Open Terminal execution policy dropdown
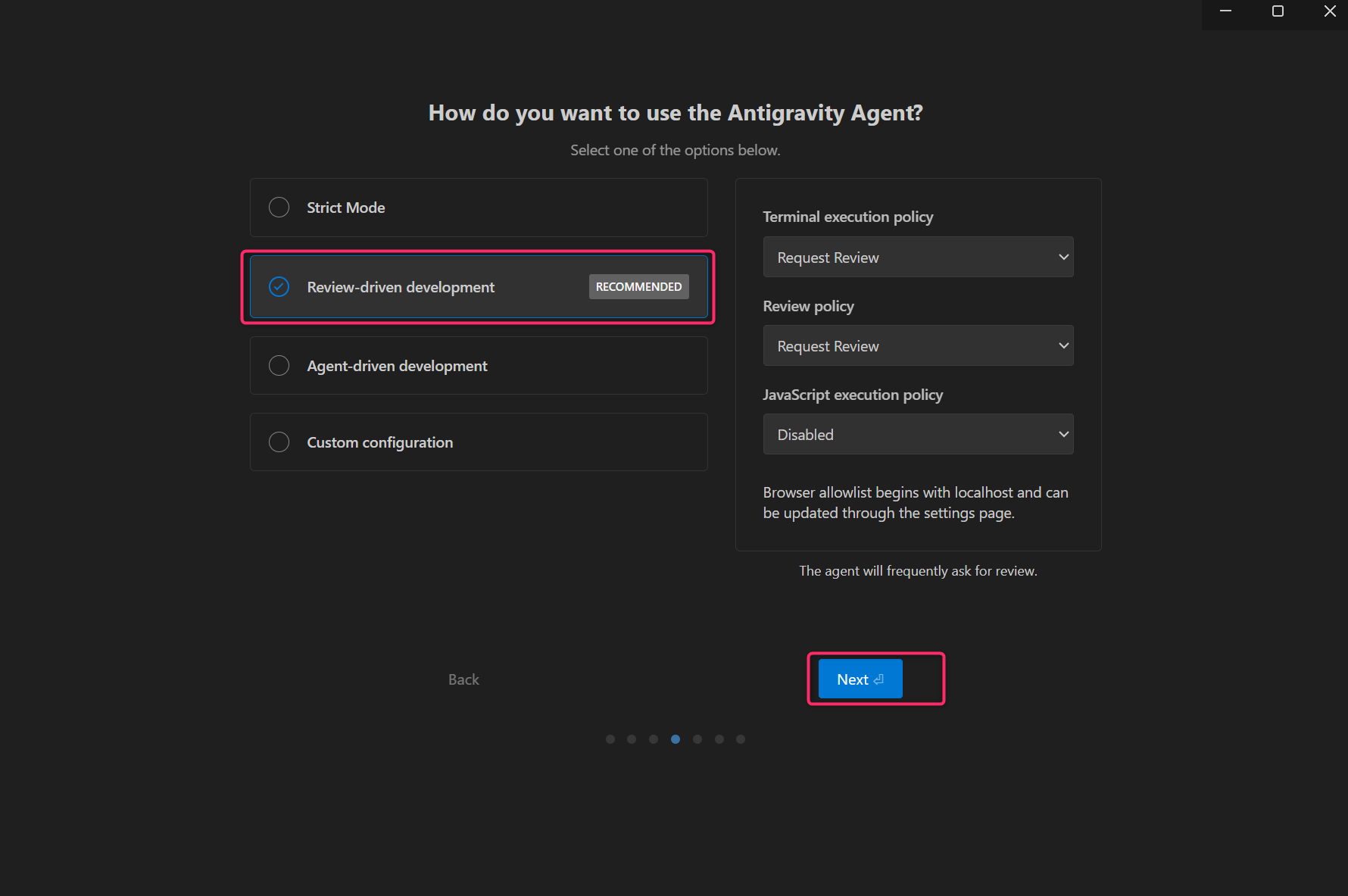Image resolution: width=1348 pixels, height=896 pixels. [918, 258]
